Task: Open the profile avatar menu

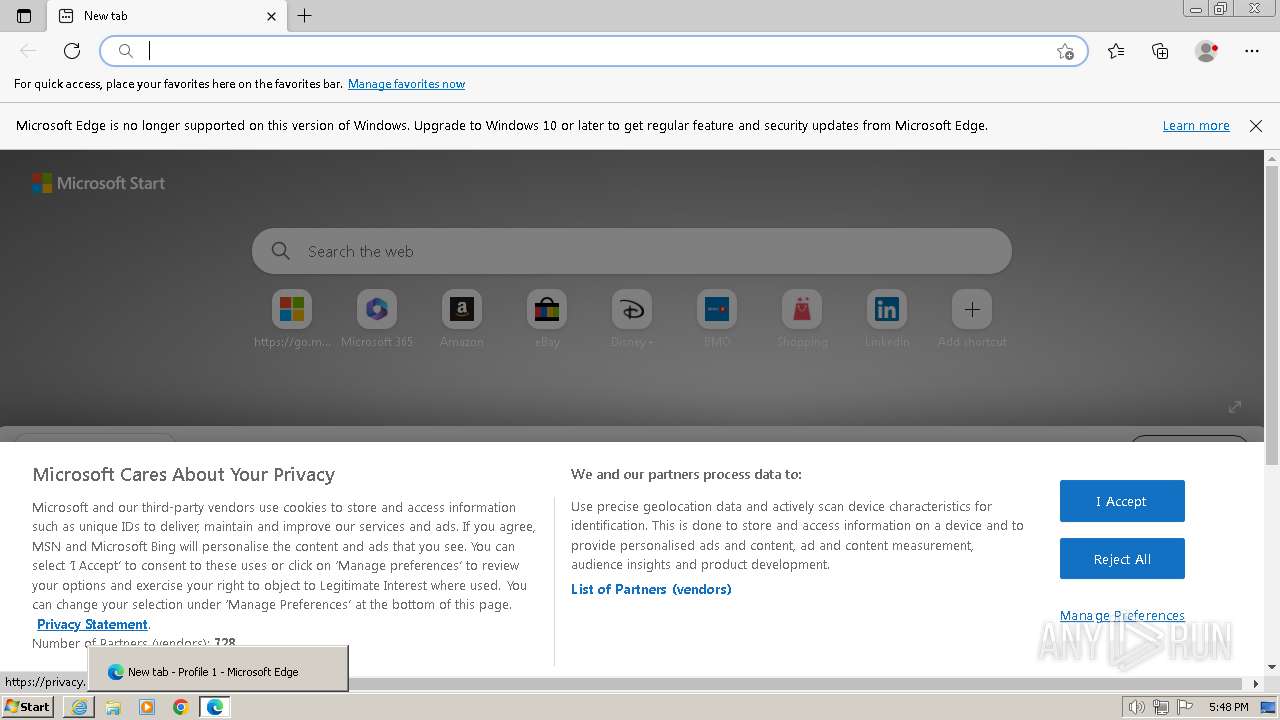Action: pos(1206,51)
